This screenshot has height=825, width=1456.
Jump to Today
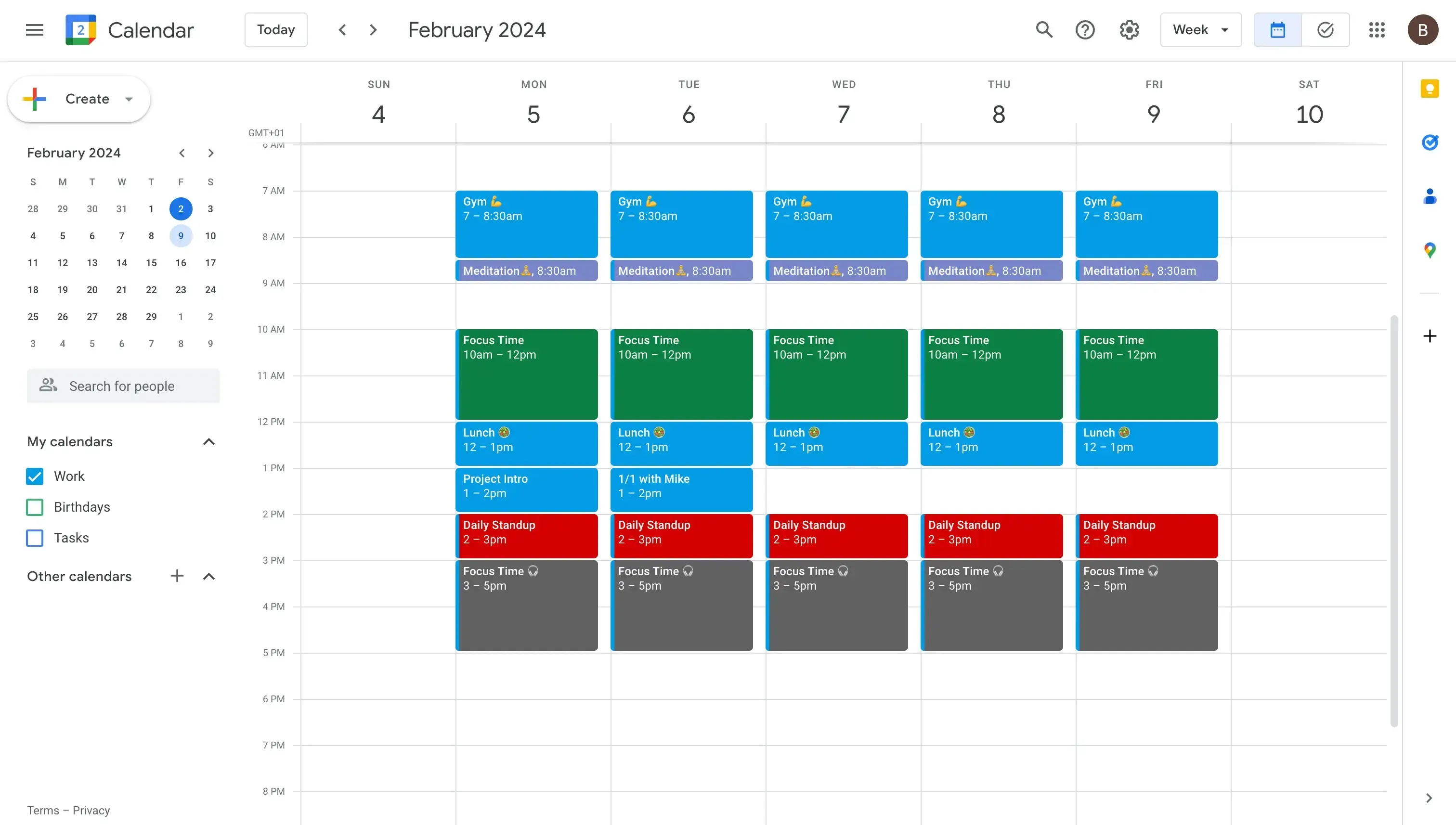coord(275,29)
